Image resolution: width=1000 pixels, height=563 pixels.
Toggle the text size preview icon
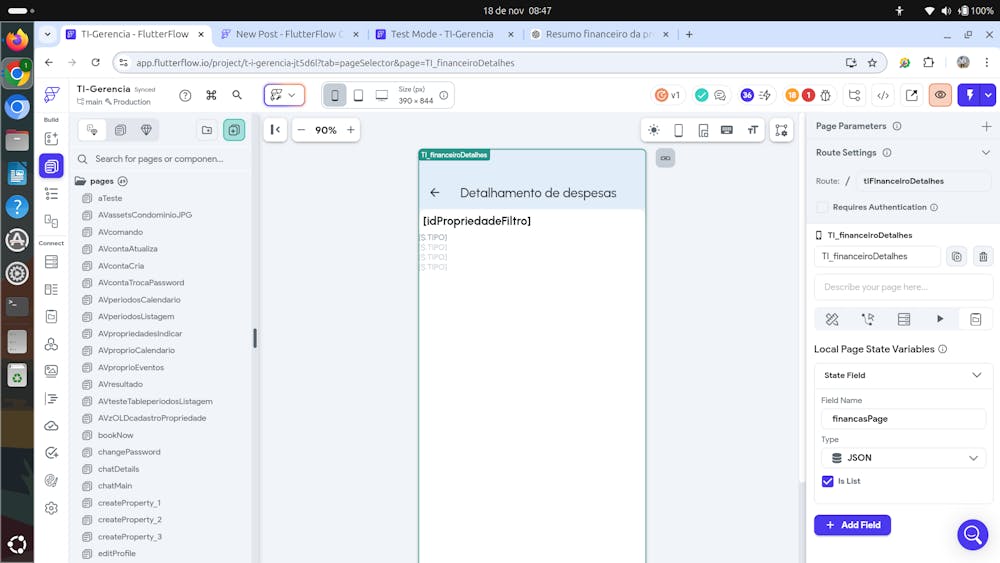pyautogui.click(x=752, y=130)
